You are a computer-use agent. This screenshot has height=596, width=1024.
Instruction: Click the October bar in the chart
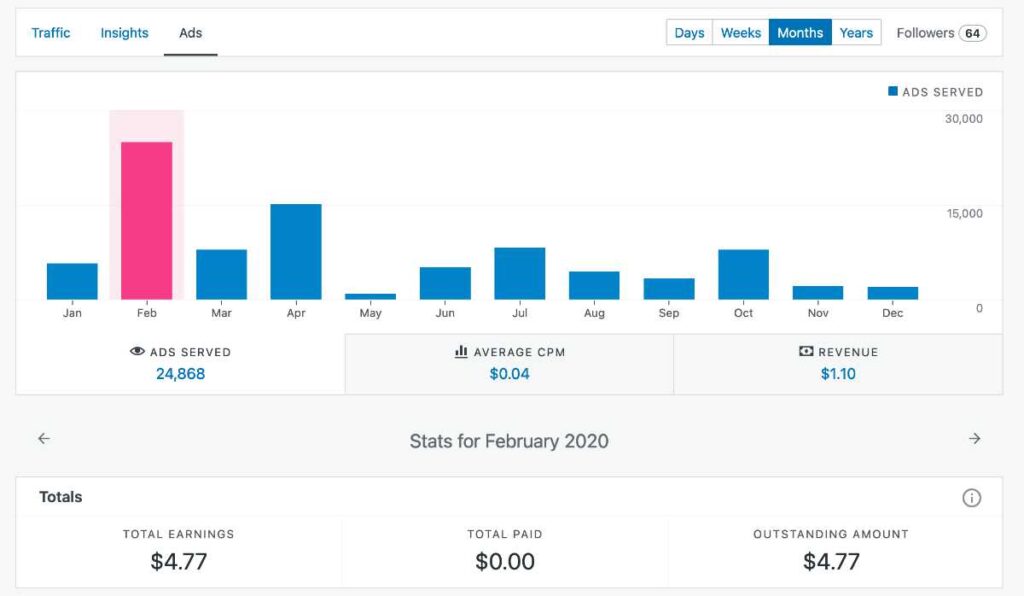(x=743, y=274)
